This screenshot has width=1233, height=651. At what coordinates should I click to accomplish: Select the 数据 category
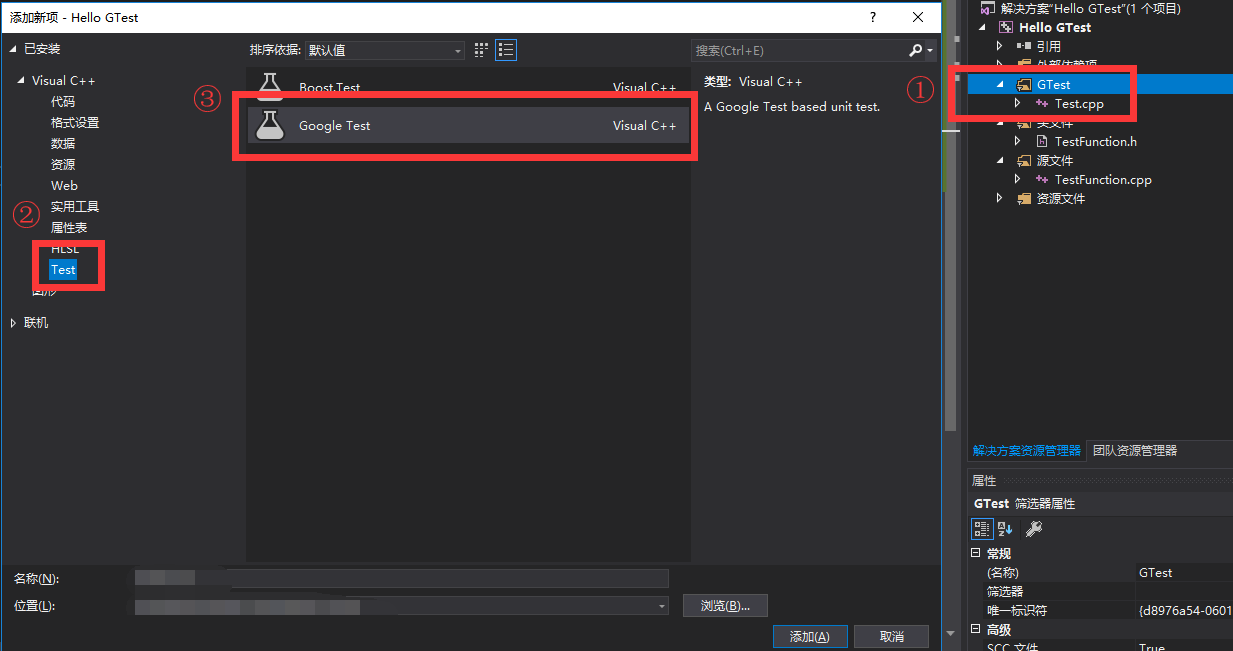tap(63, 143)
